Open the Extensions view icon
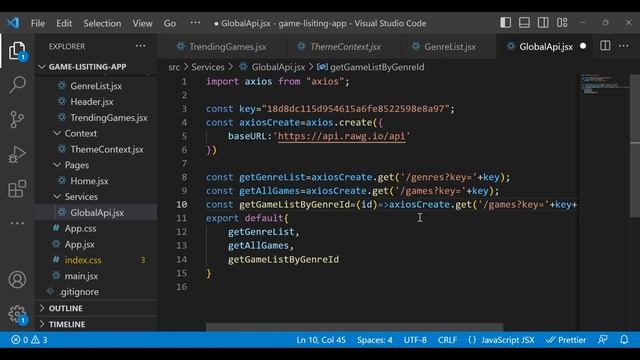 click(x=17, y=189)
